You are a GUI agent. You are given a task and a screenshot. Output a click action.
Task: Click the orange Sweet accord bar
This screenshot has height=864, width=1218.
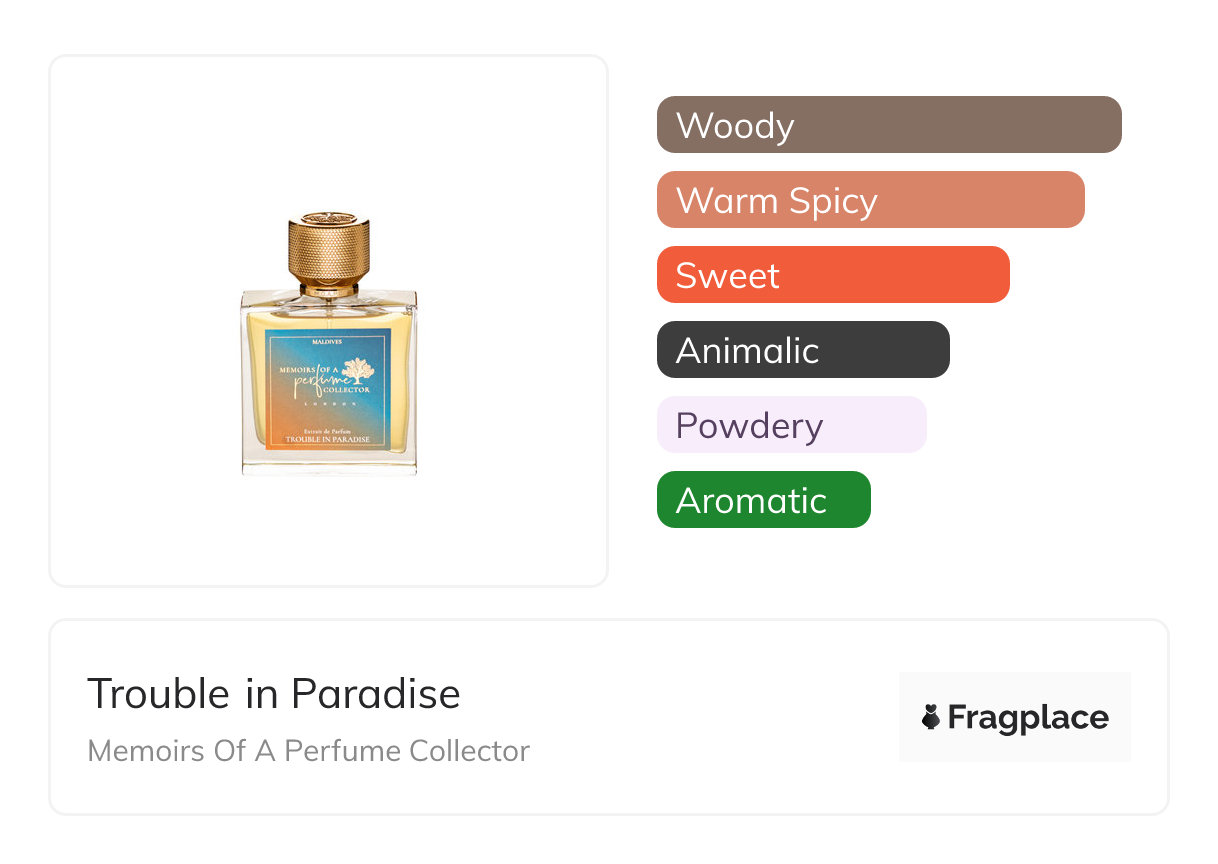[832, 275]
